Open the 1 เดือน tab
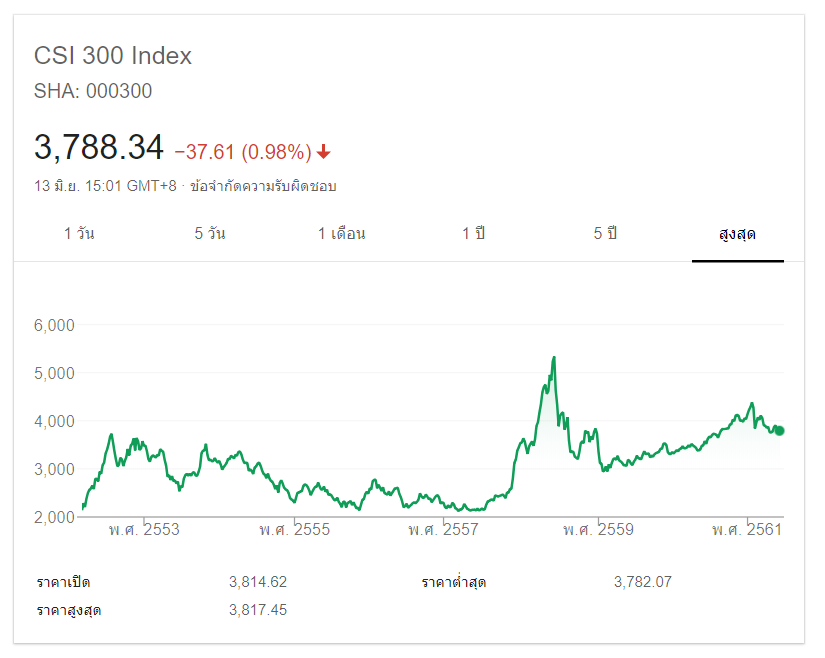 click(342, 234)
